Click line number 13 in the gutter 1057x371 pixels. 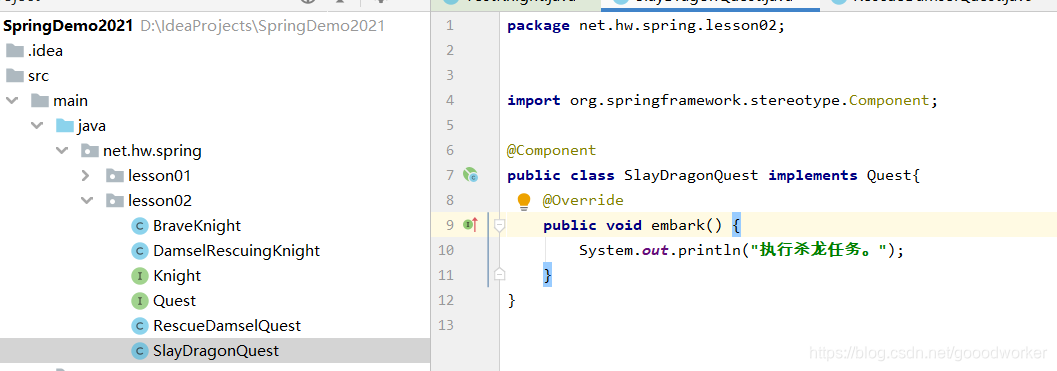pos(446,325)
